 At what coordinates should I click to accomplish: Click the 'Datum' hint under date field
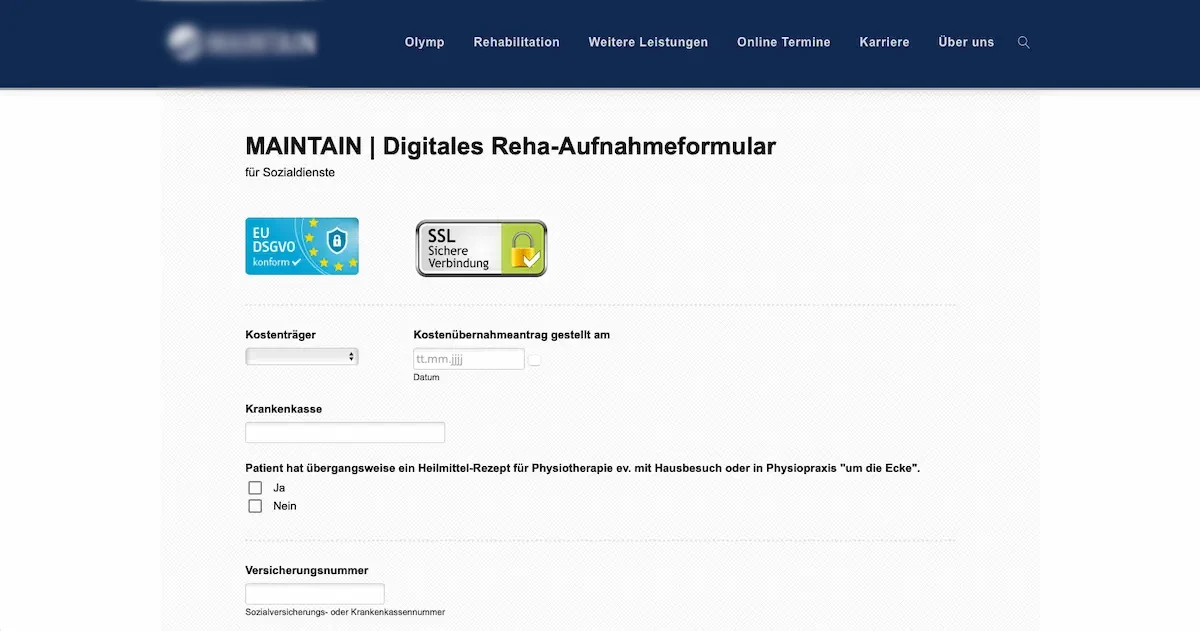(426, 377)
